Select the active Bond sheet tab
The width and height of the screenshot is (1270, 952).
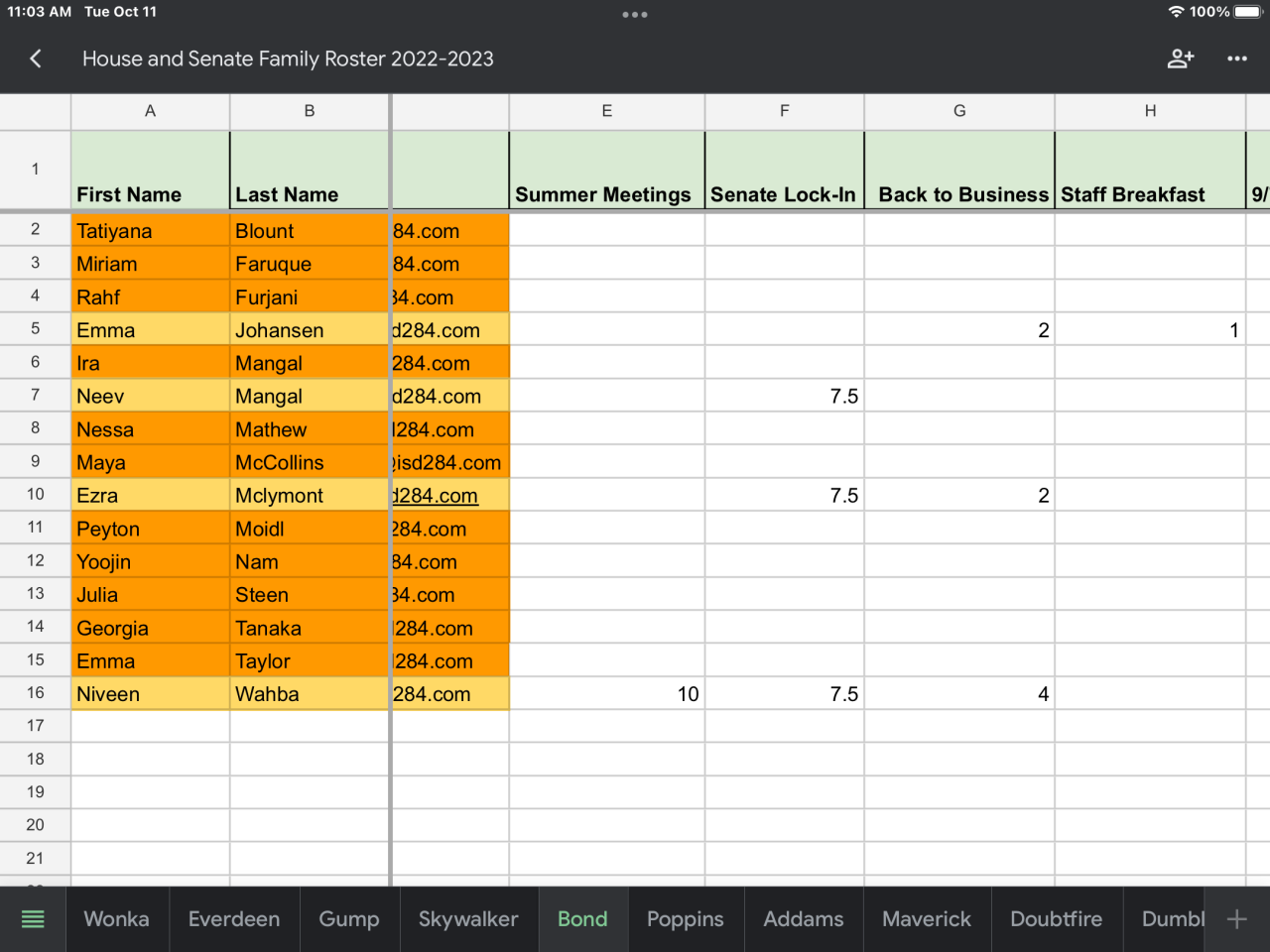click(582, 919)
